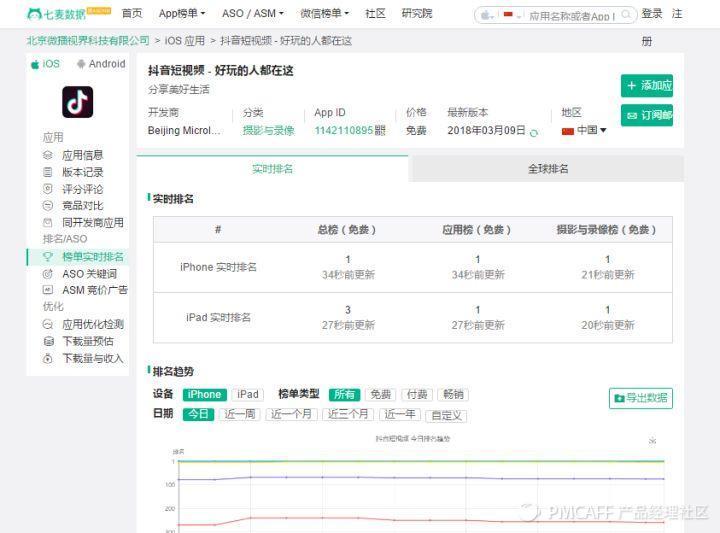This screenshot has height=533, width=720.
Task: Select the iPhone device toggle
Action: pos(204,394)
